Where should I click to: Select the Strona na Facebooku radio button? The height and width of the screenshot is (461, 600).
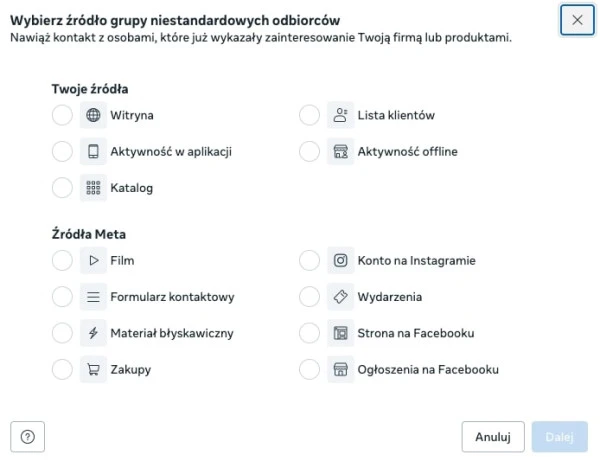[309, 333]
